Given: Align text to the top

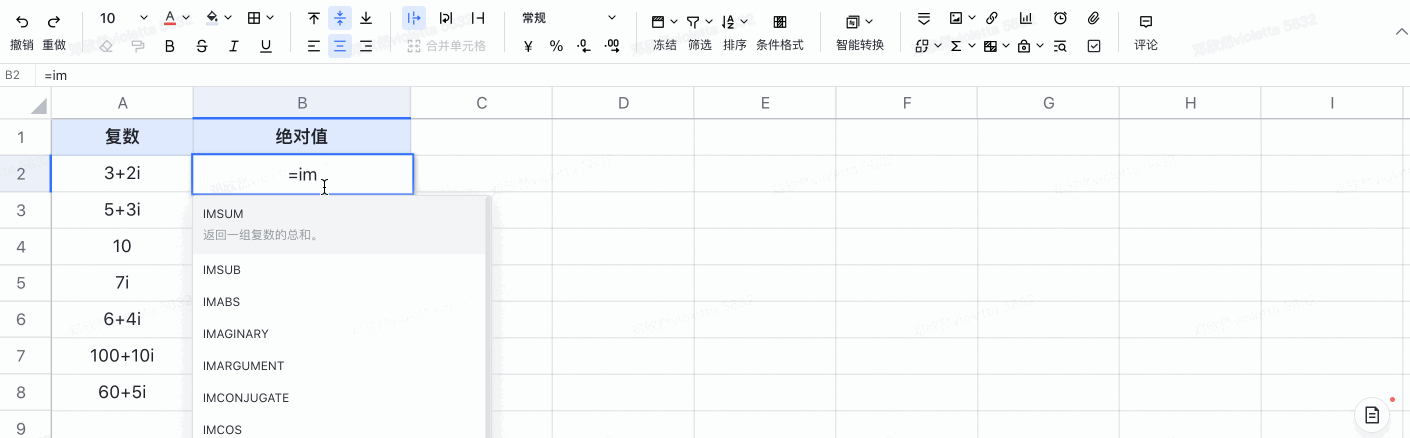Looking at the screenshot, I should tap(314, 18).
